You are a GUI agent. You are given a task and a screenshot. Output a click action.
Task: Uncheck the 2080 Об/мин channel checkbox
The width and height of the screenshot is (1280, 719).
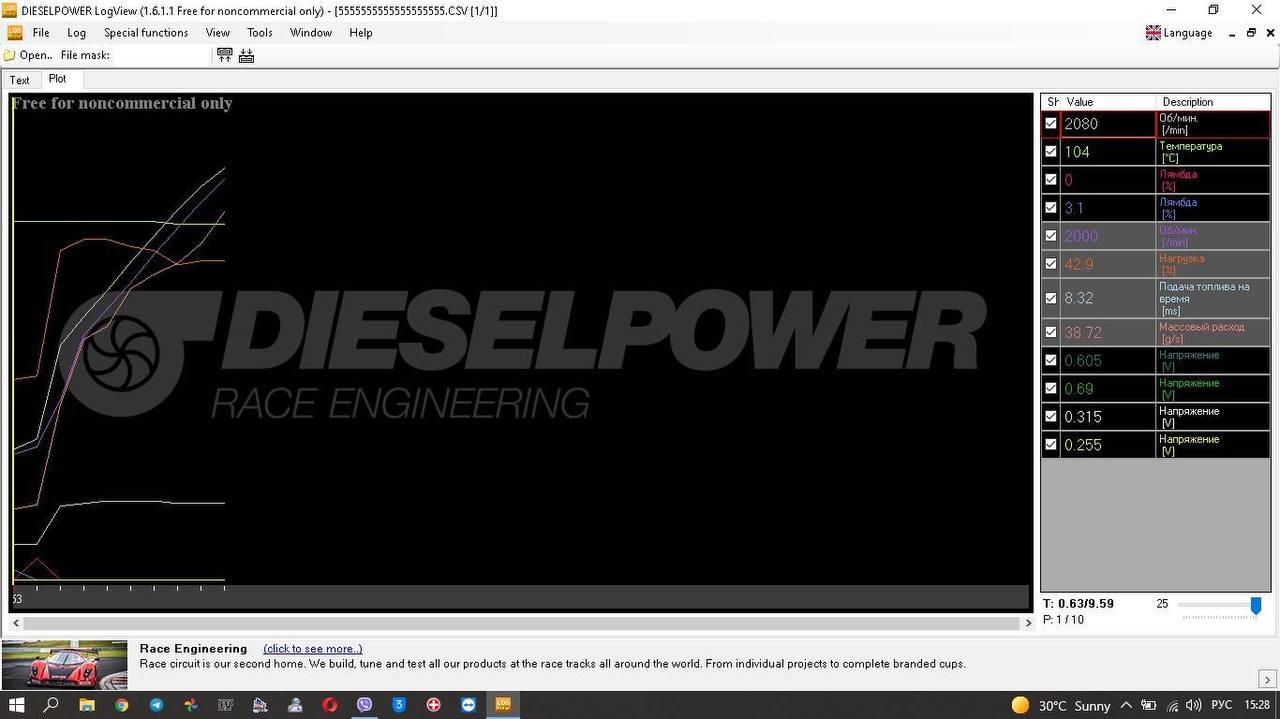point(1051,124)
